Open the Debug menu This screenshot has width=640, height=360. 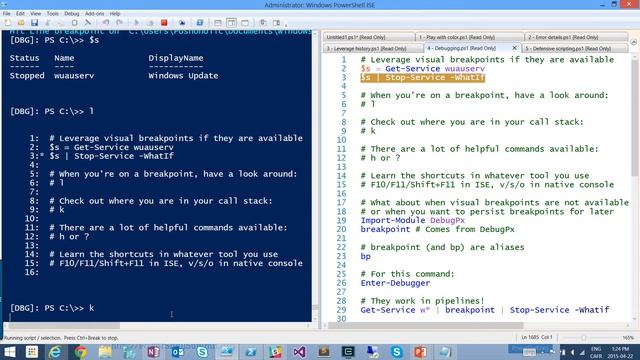71,13
